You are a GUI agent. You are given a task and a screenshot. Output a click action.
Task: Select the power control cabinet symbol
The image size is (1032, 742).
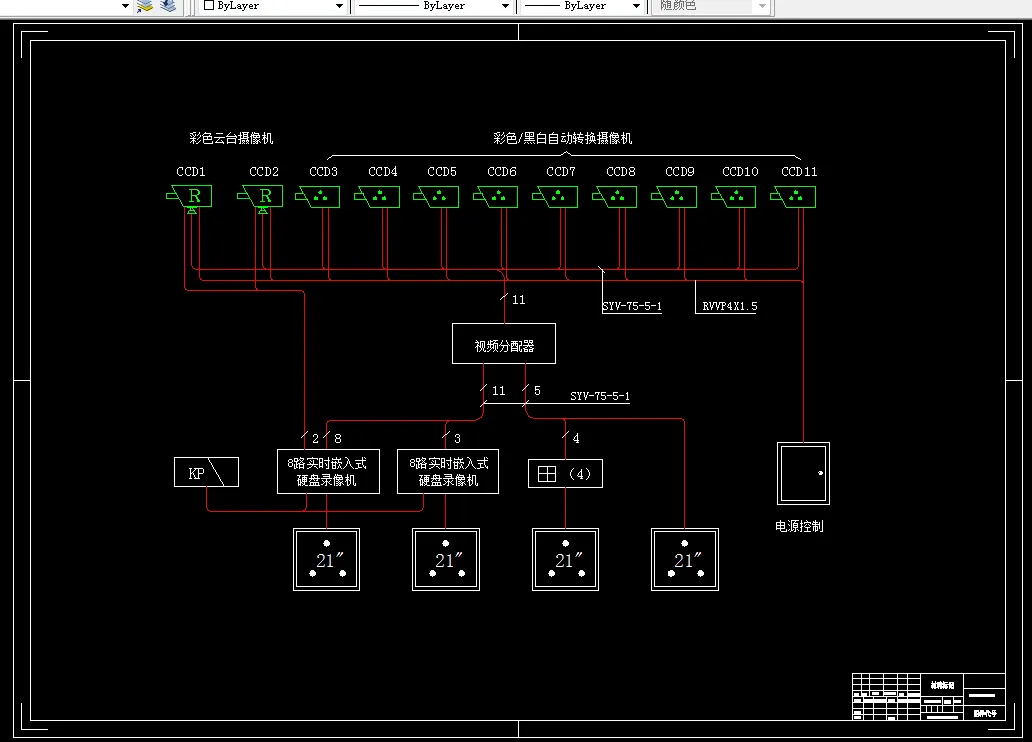pyautogui.click(x=804, y=473)
